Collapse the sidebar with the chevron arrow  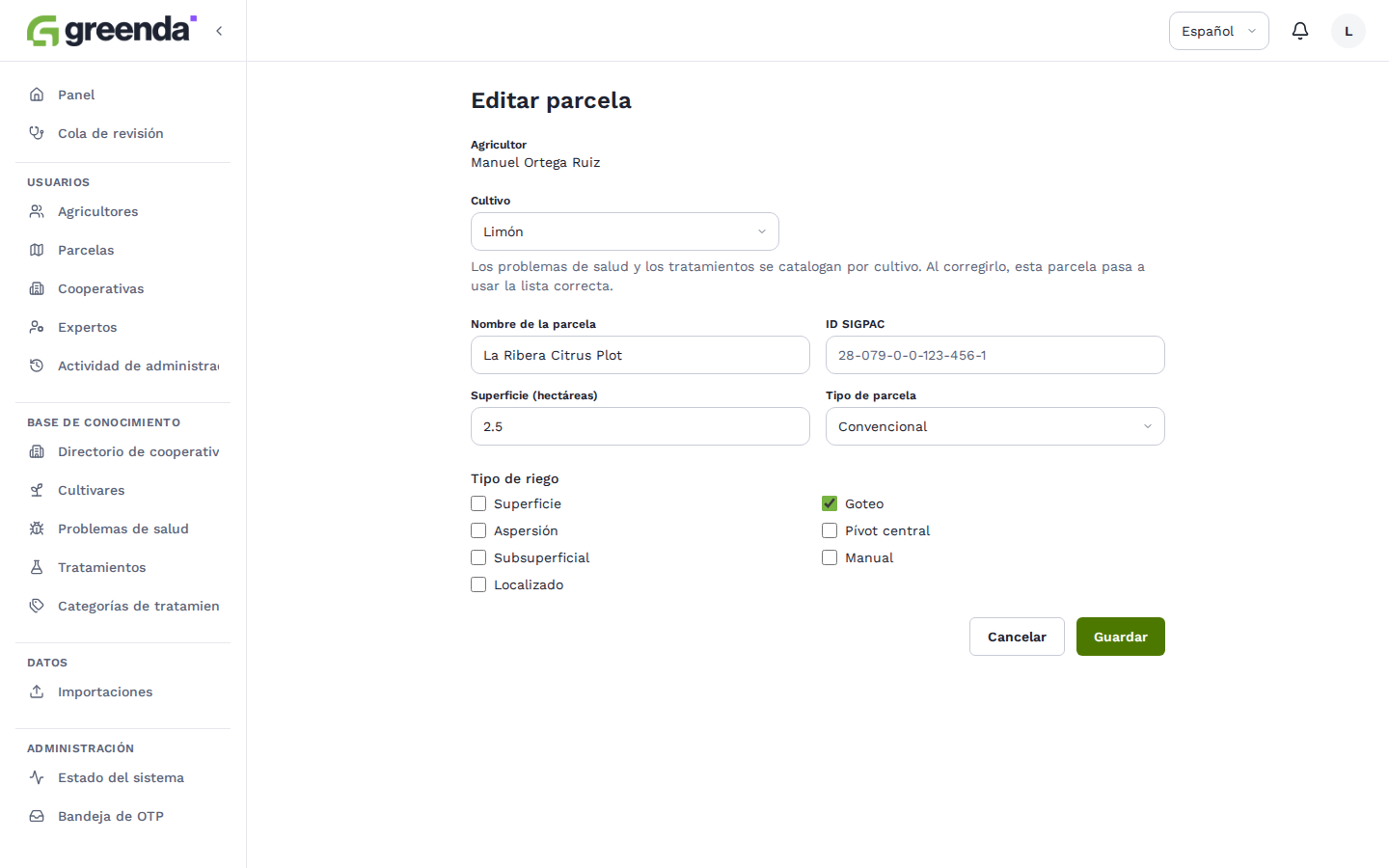tap(219, 31)
